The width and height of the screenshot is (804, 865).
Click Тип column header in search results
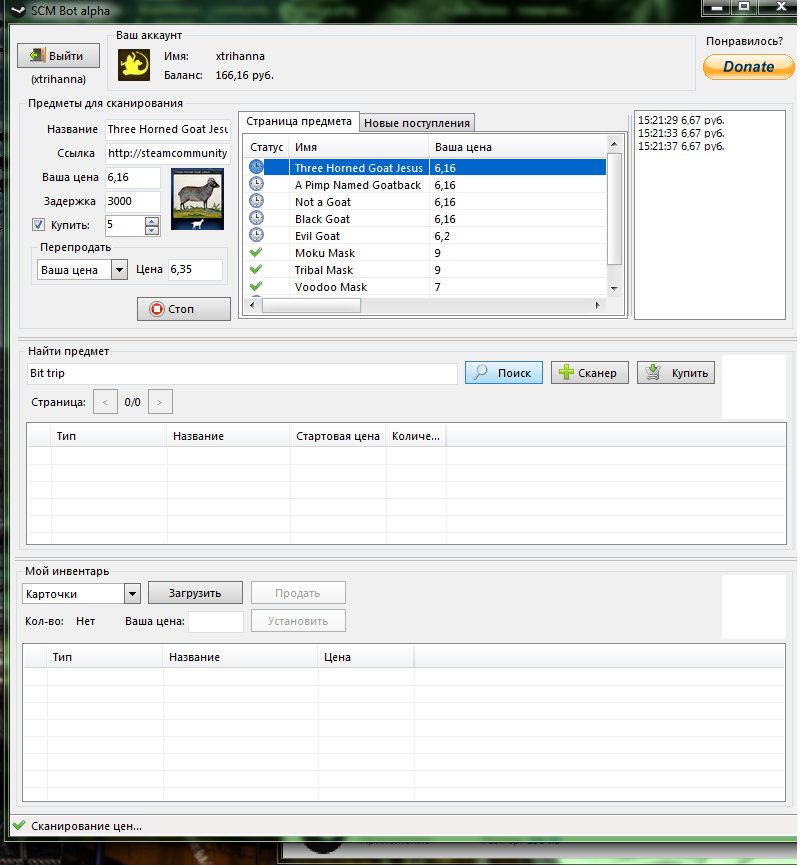coord(109,436)
